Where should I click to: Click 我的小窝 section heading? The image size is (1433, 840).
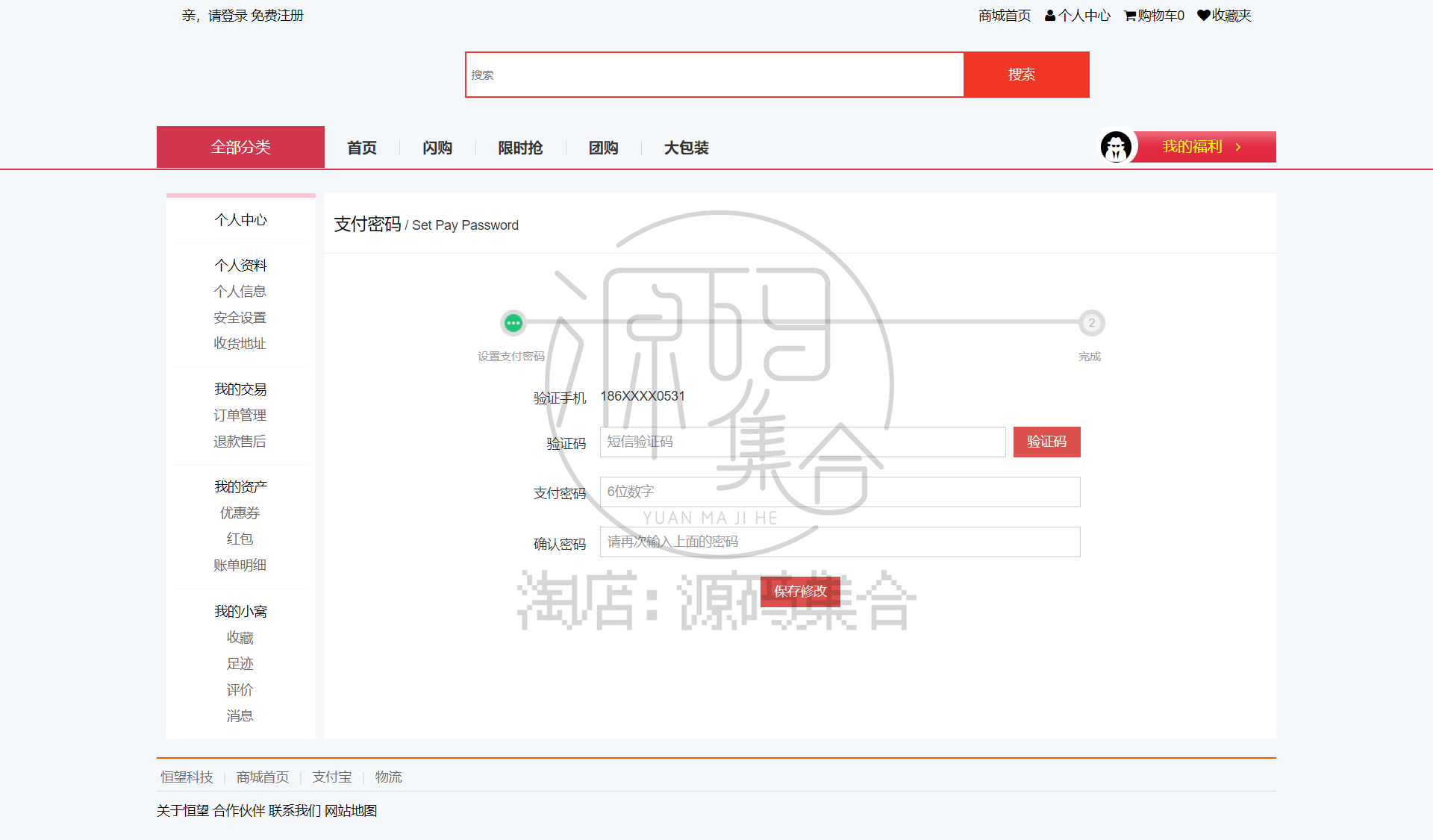(x=240, y=612)
